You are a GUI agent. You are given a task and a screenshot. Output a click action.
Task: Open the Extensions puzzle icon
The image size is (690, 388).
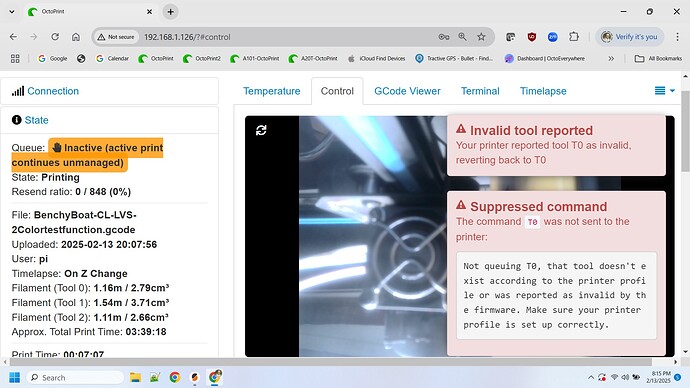574,37
